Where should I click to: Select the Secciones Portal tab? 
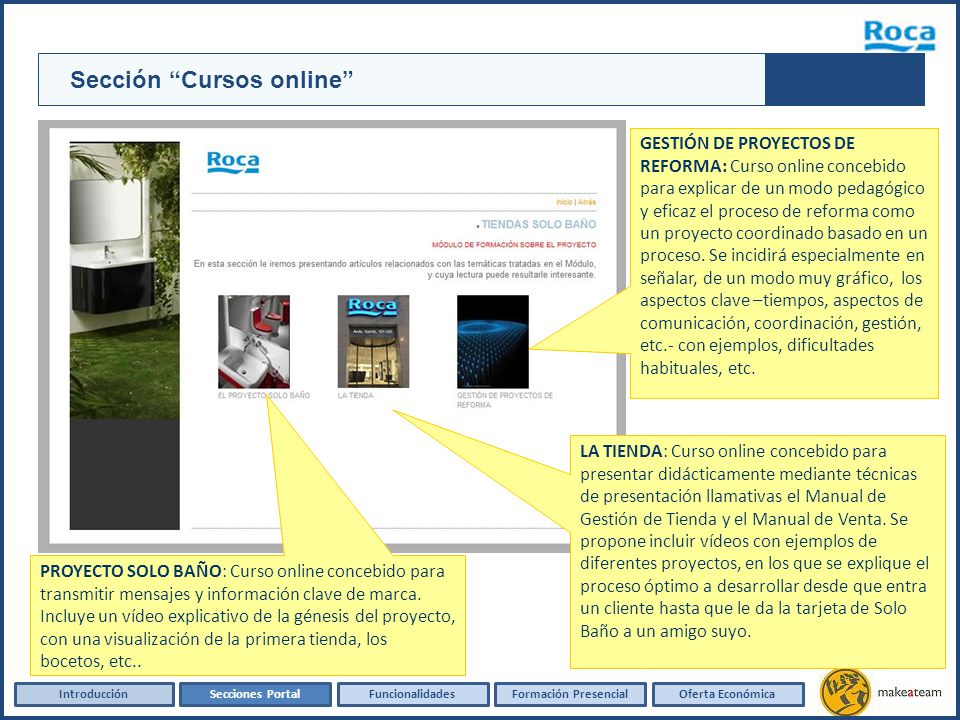(x=255, y=694)
